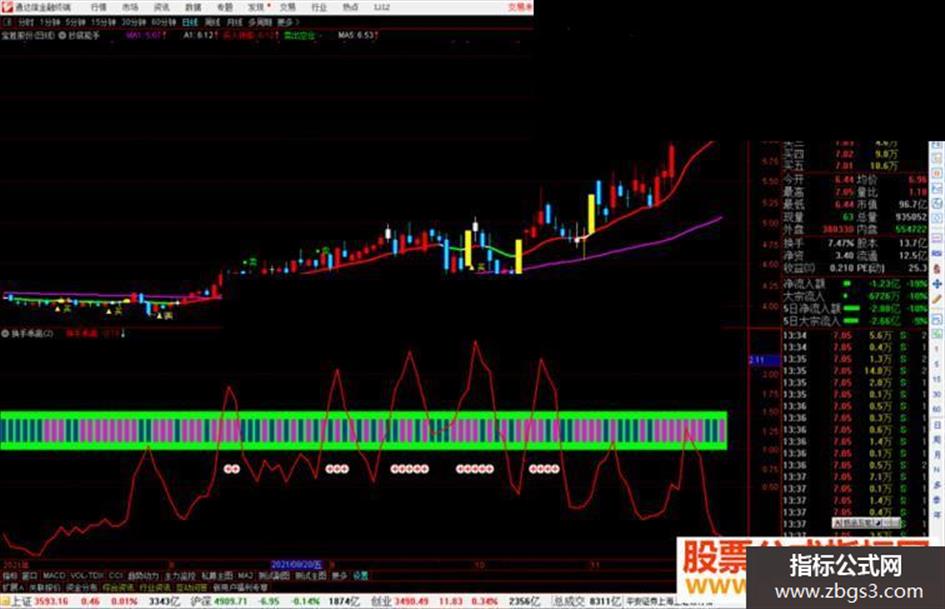Switch to the 60分钟 period tab
This screenshot has height=609, width=945.
(163, 22)
